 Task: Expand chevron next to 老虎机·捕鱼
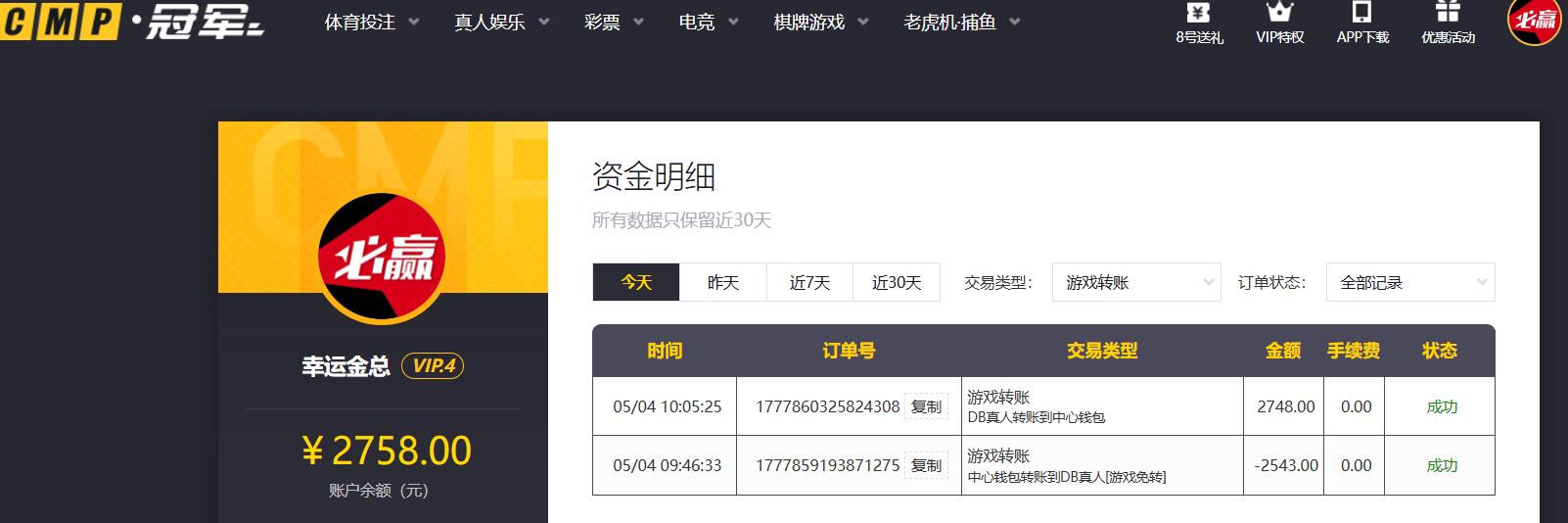click(x=1014, y=22)
